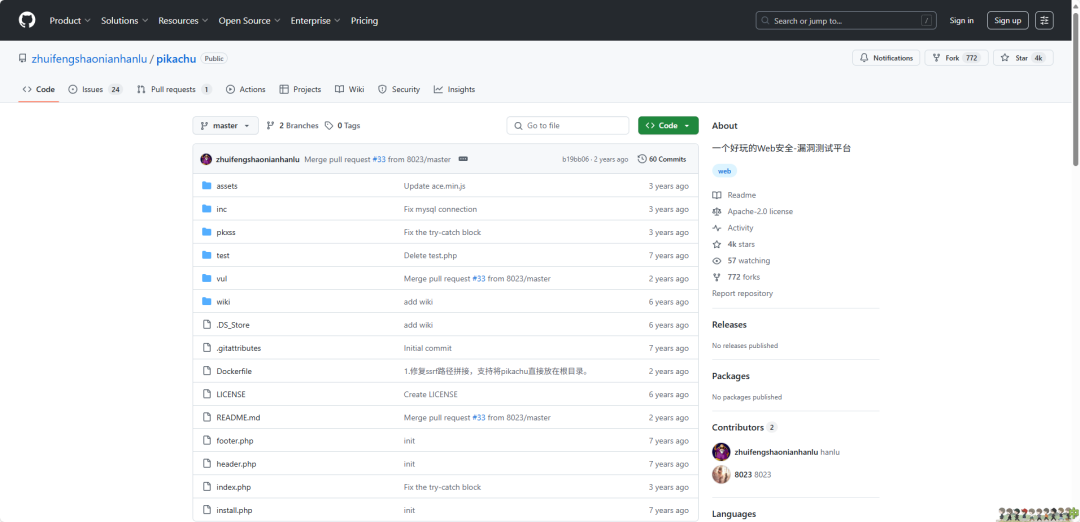
Task: Click the 8023 contributor avatar
Action: pyautogui.click(x=721, y=474)
